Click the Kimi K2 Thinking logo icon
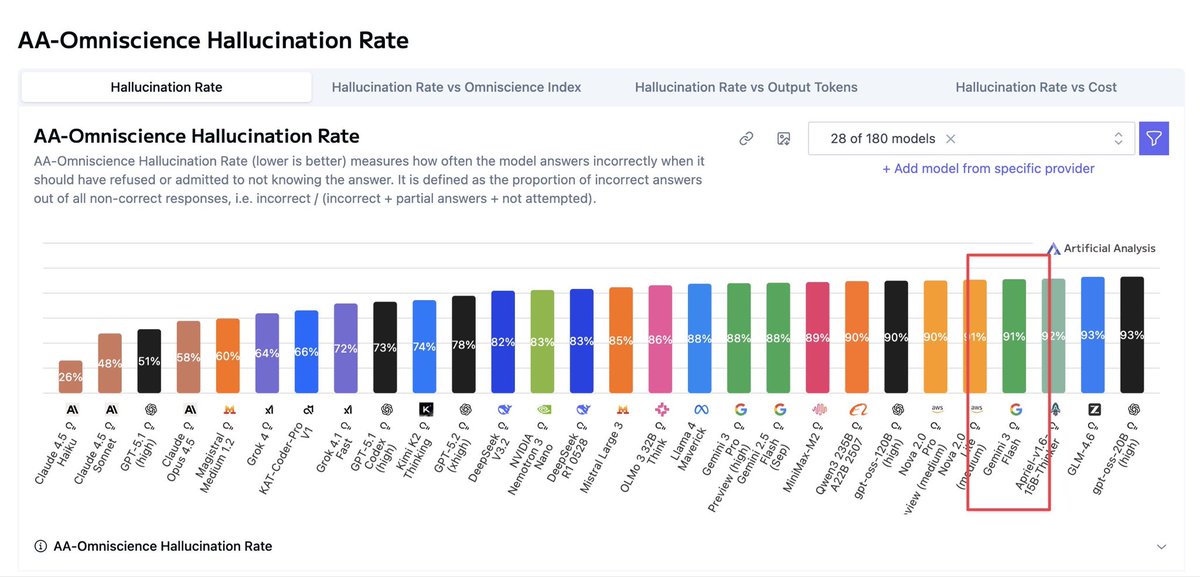The width and height of the screenshot is (1200, 577). pos(425,409)
